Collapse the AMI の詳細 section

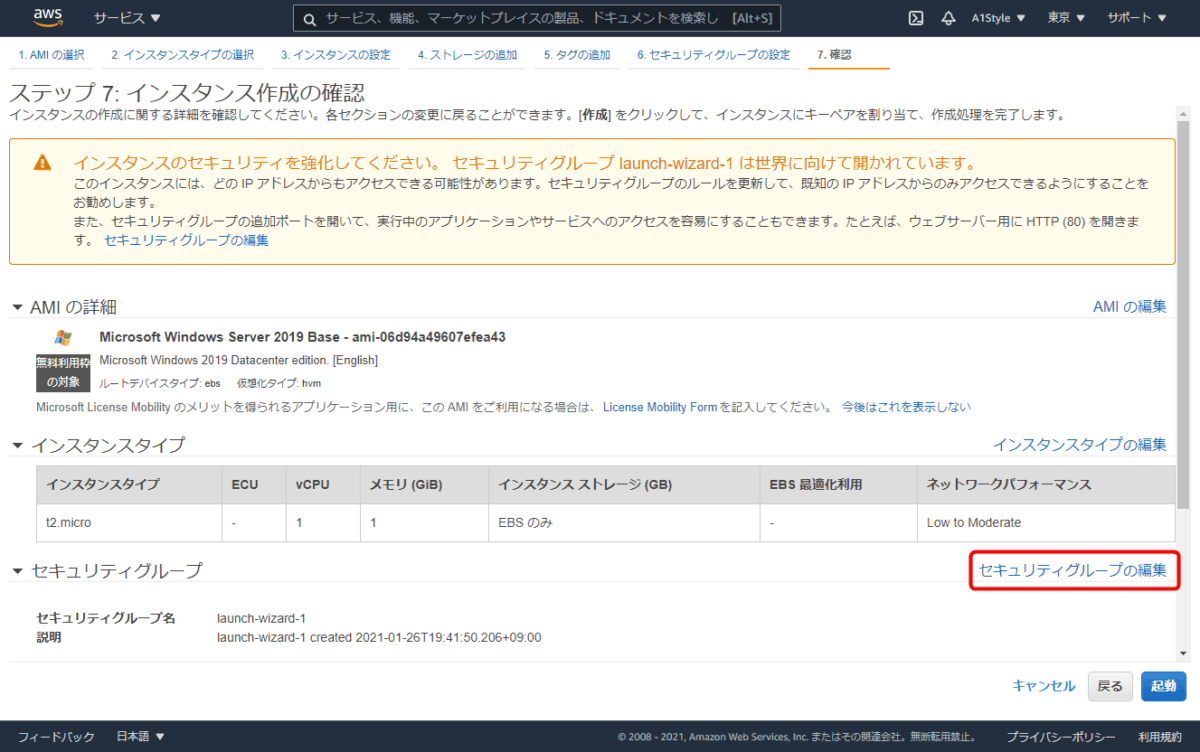click(x=16, y=308)
